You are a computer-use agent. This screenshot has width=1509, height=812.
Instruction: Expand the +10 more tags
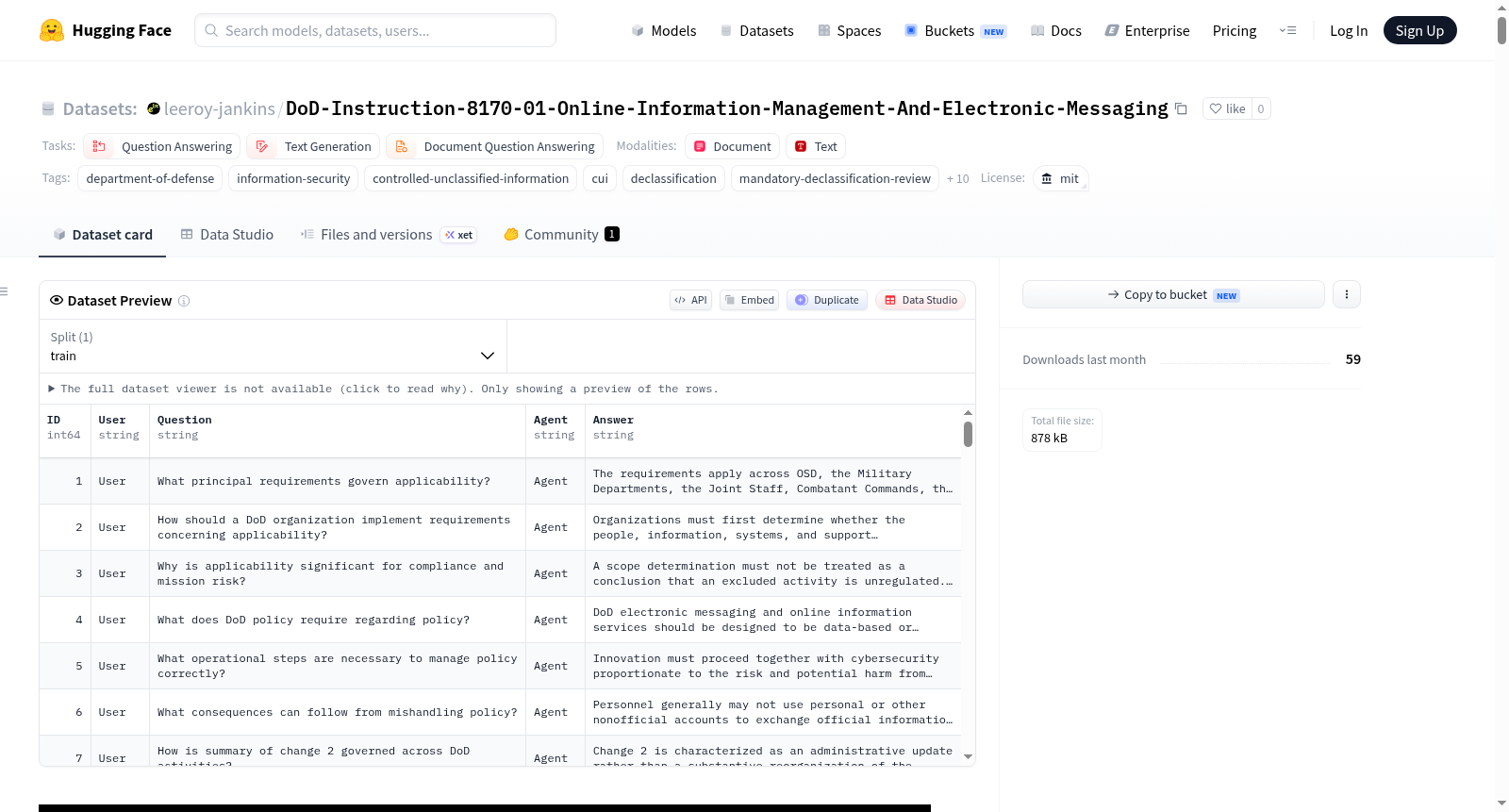[958, 178]
